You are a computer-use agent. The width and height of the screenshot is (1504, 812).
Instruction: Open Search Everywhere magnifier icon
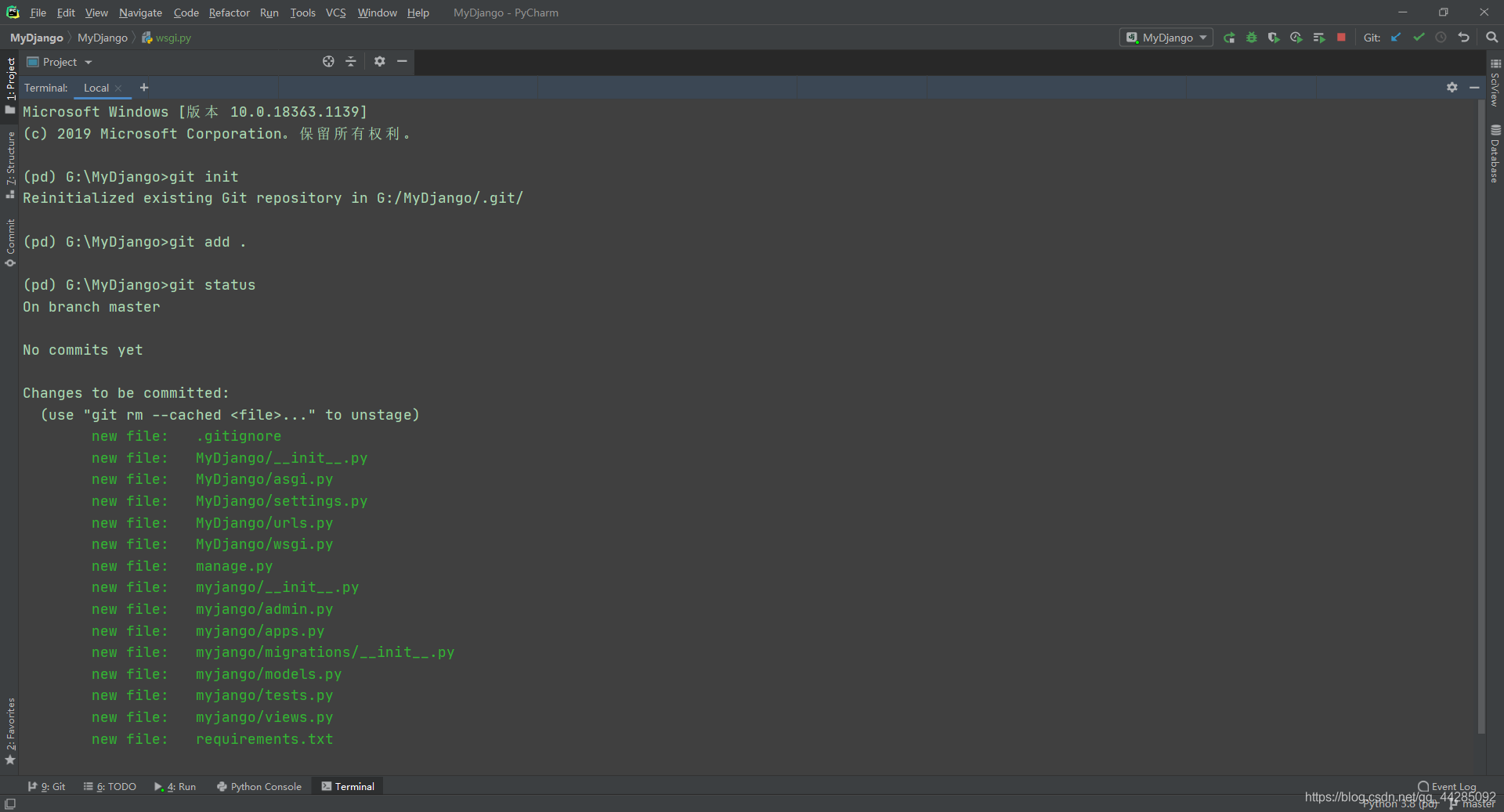[1491, 38]
